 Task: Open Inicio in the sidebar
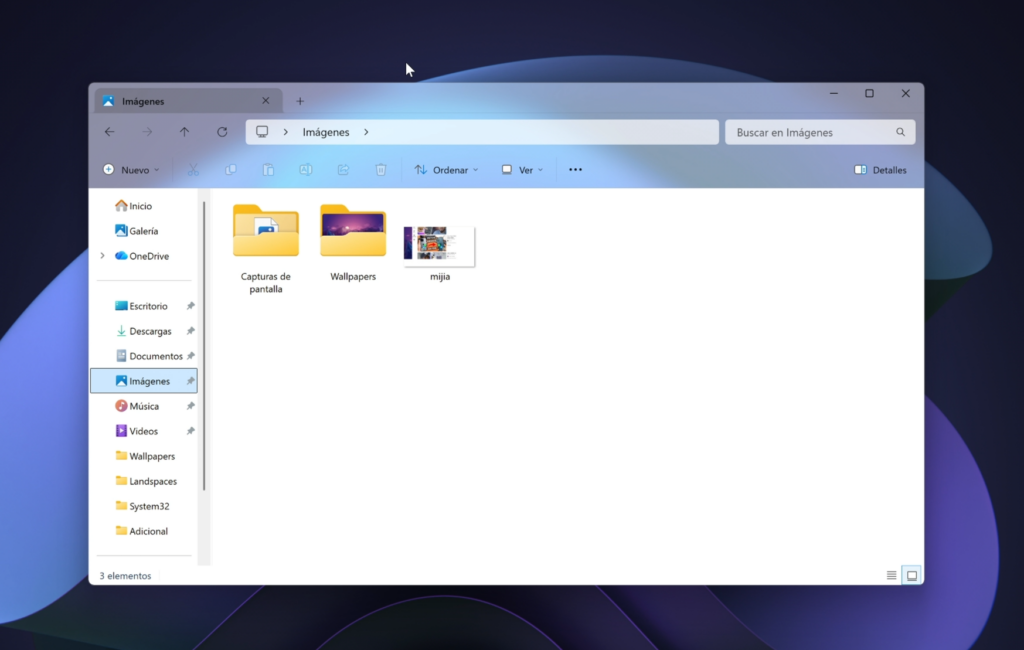click(140, 206)
